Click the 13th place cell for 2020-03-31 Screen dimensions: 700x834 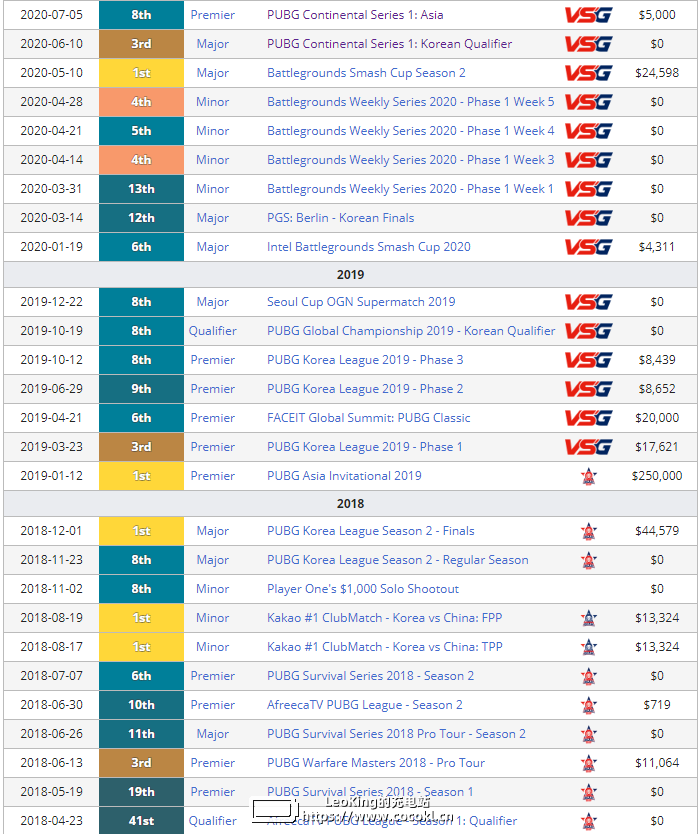tap(141, 189)
